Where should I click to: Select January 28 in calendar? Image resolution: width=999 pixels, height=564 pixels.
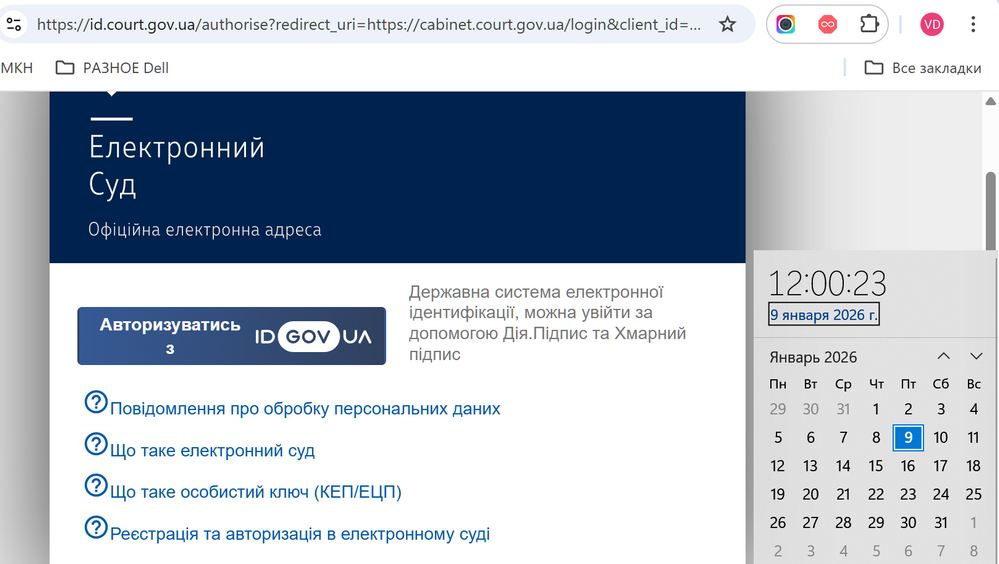point(843,523)
